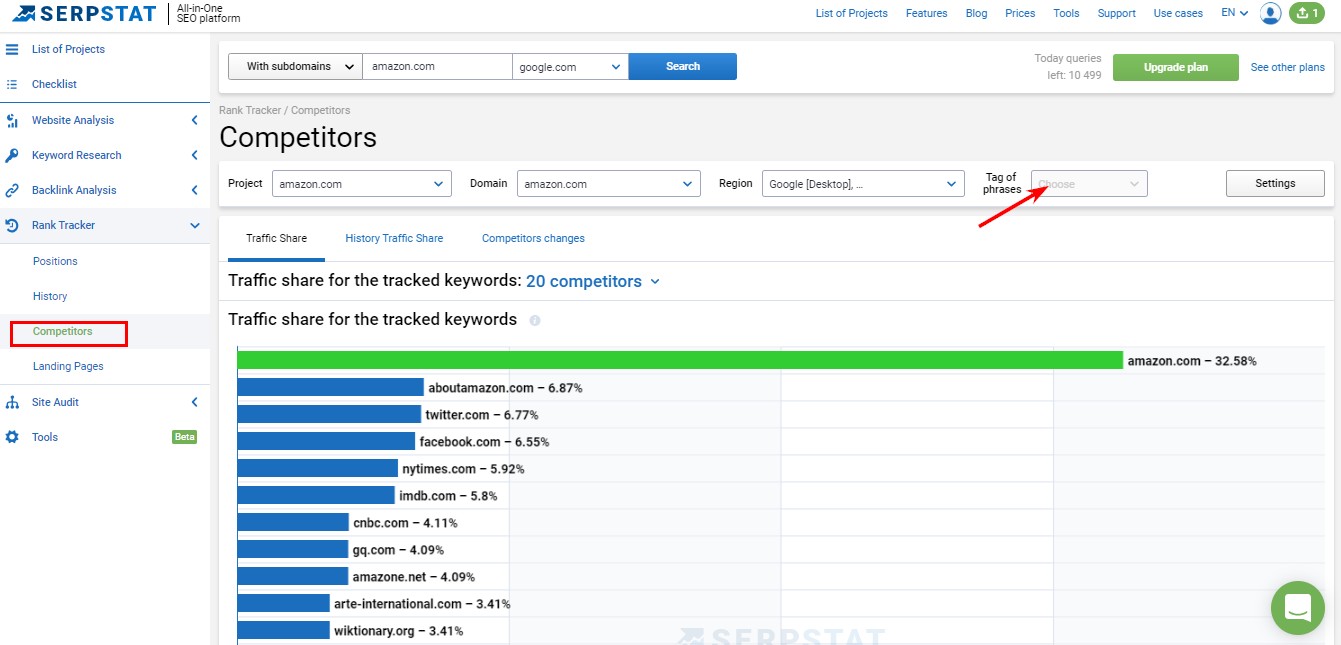Click the imdb.com 5.8% chart label

pos(448,495)
